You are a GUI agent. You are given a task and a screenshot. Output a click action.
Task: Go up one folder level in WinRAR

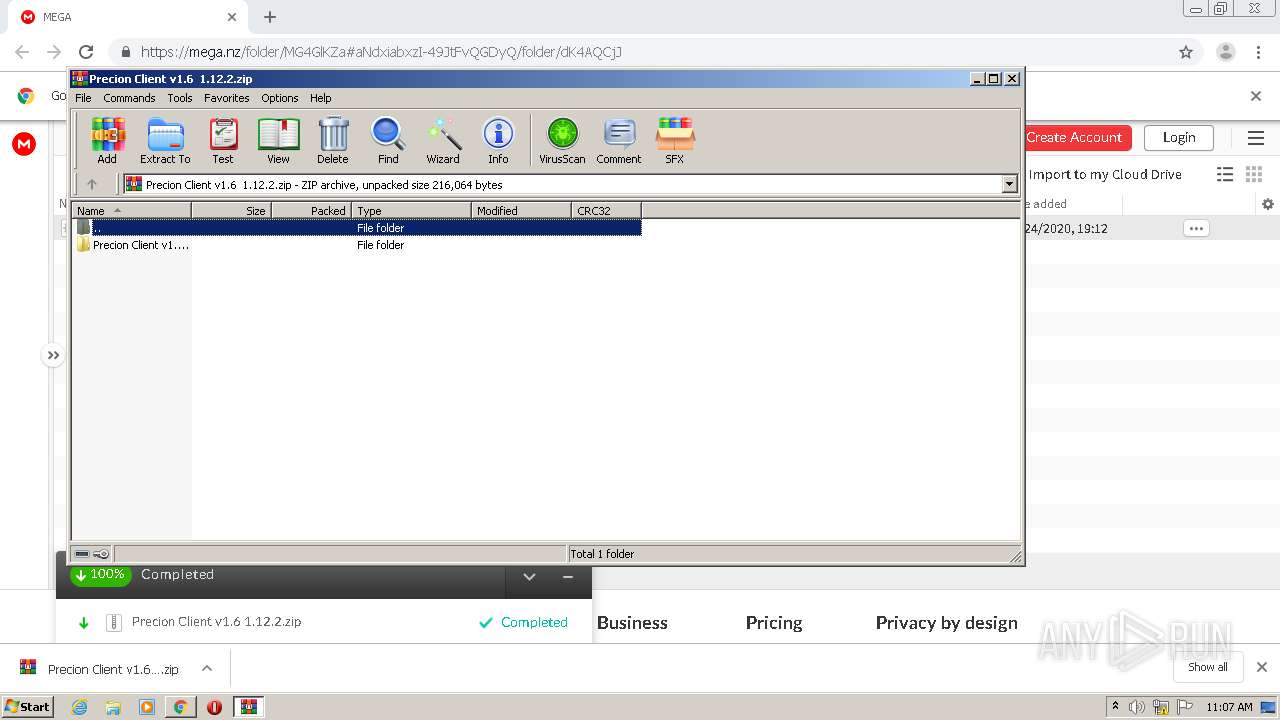click(x=92, y=184)
